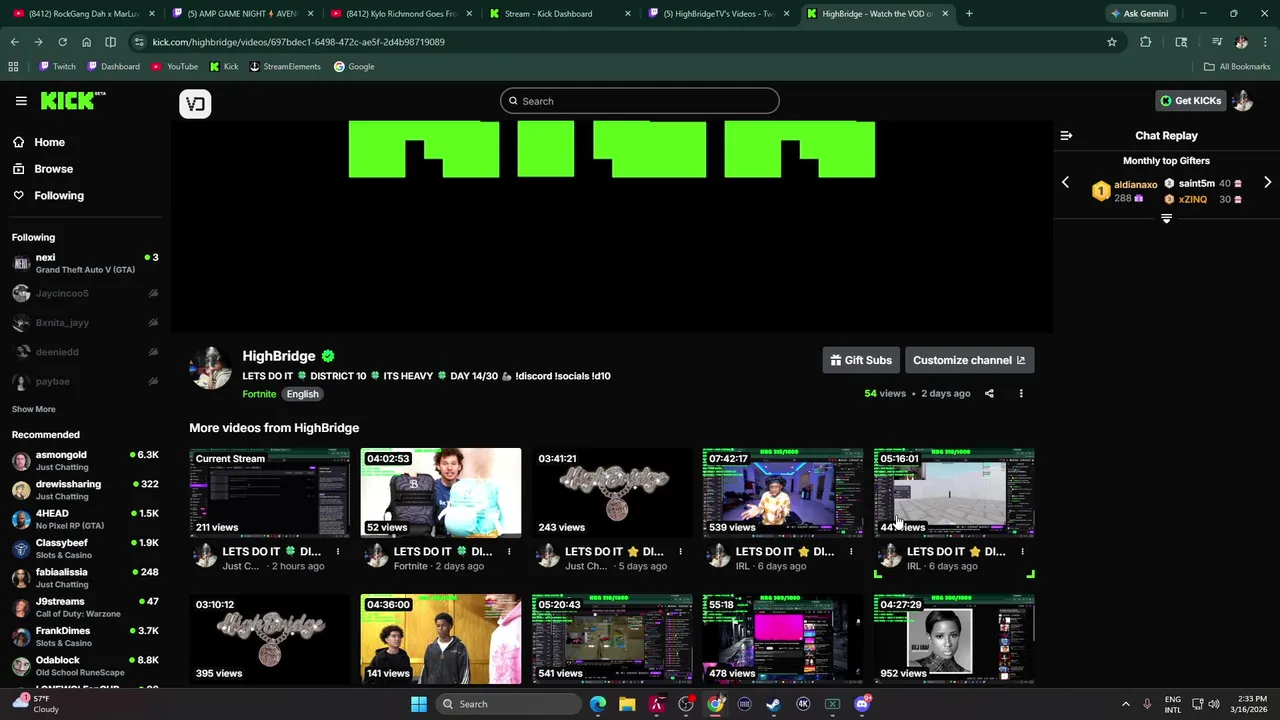1280x720 pixels.
Task: Open the 05:20:43 video with 541 views
Action: [612, 639]
